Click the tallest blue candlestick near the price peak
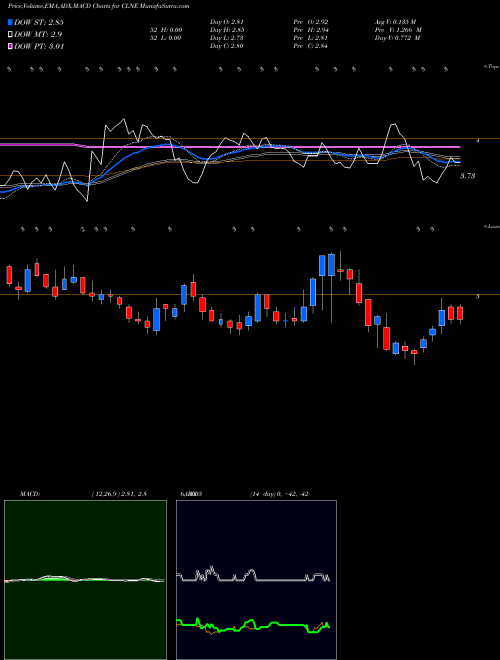Image resolution: width=500 pixels, height=660 pixels. click(x=331, y=265)
